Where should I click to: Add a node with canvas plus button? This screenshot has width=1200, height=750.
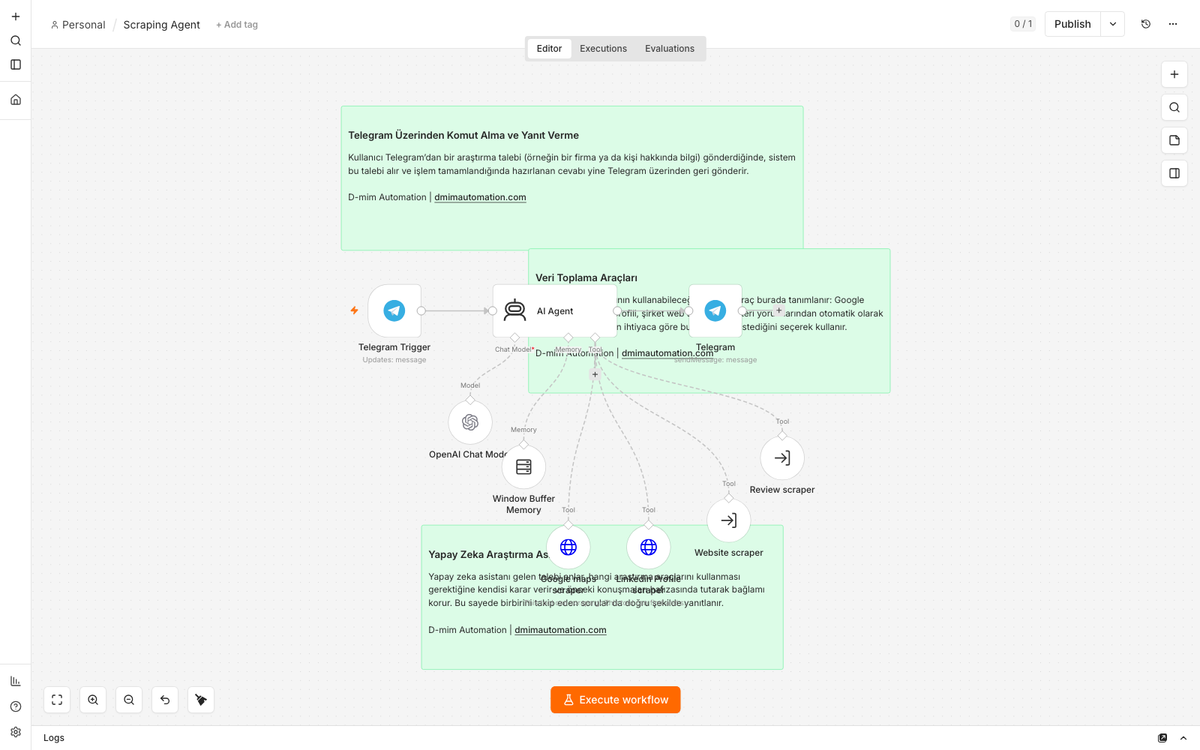click(x=1174, y=75)
